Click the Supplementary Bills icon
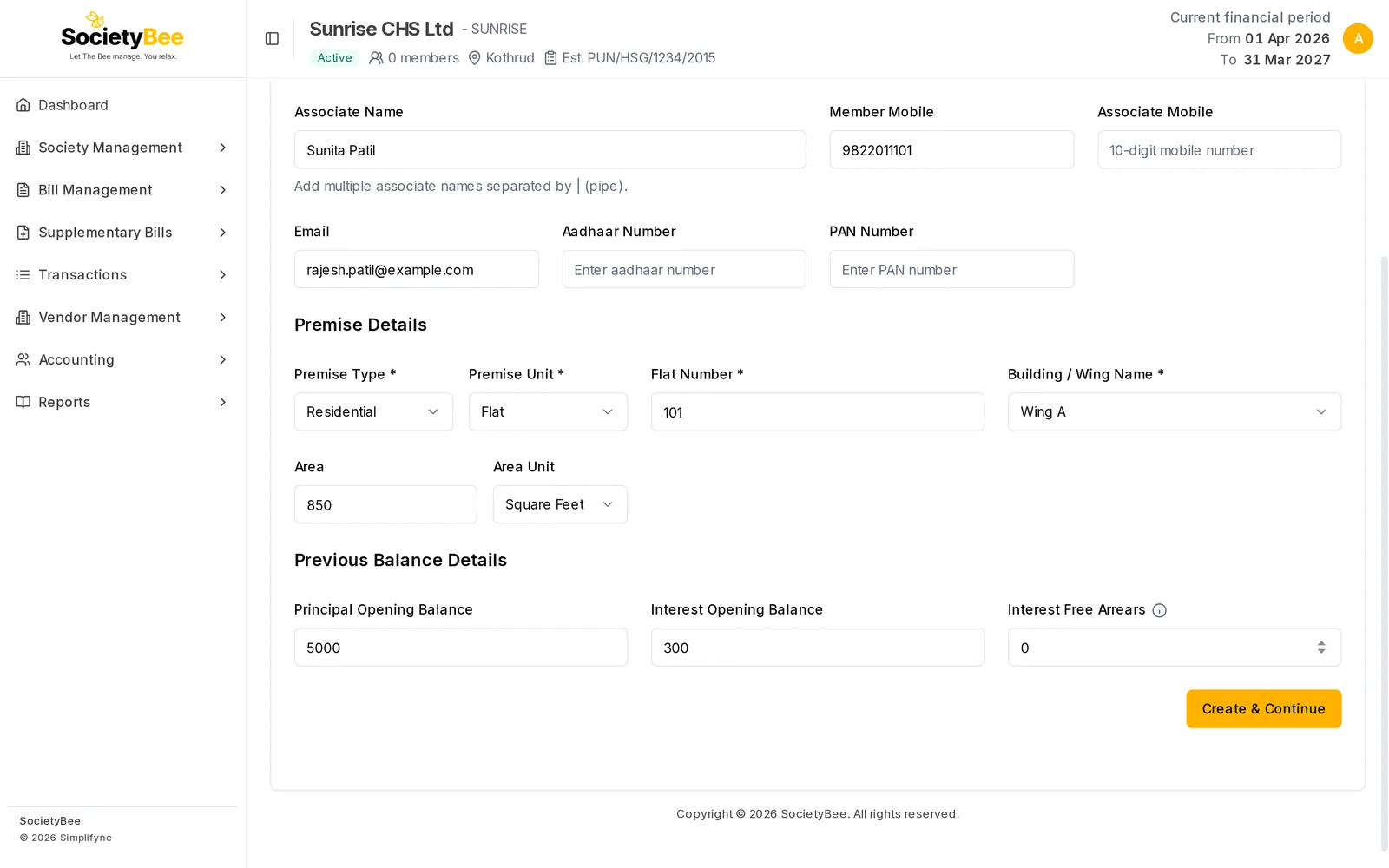The height and width of the screenshot is (868, 1389). click(x=23, y=233)
